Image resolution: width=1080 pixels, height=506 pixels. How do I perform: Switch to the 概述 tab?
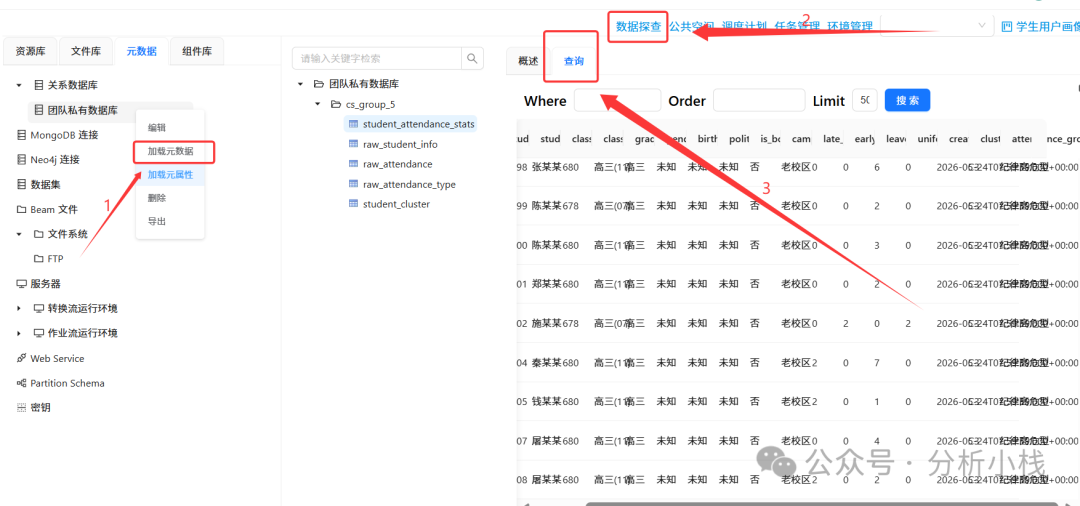[528, 61]
